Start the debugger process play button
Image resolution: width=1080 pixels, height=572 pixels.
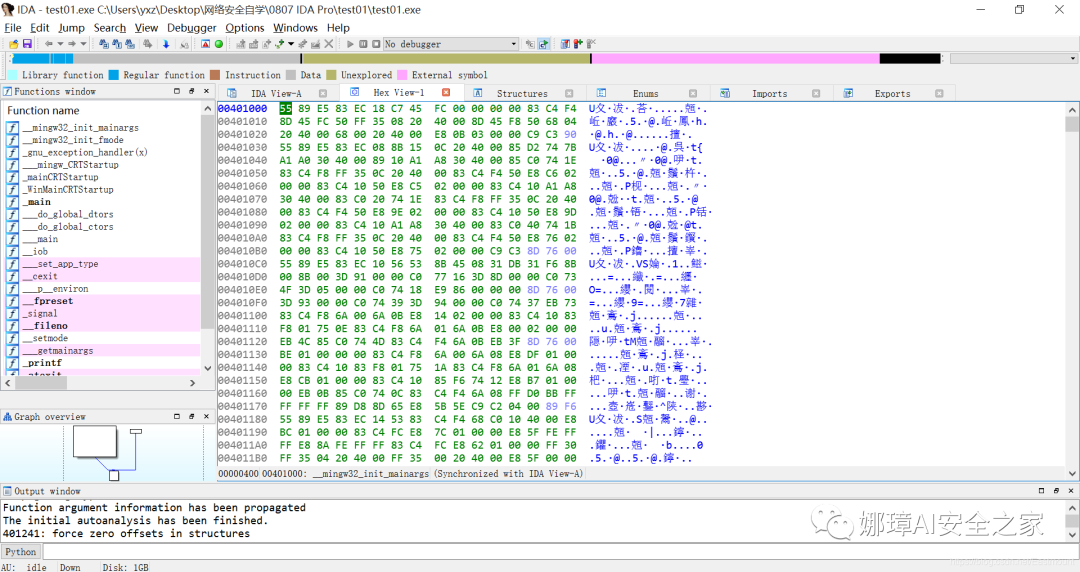350,44
